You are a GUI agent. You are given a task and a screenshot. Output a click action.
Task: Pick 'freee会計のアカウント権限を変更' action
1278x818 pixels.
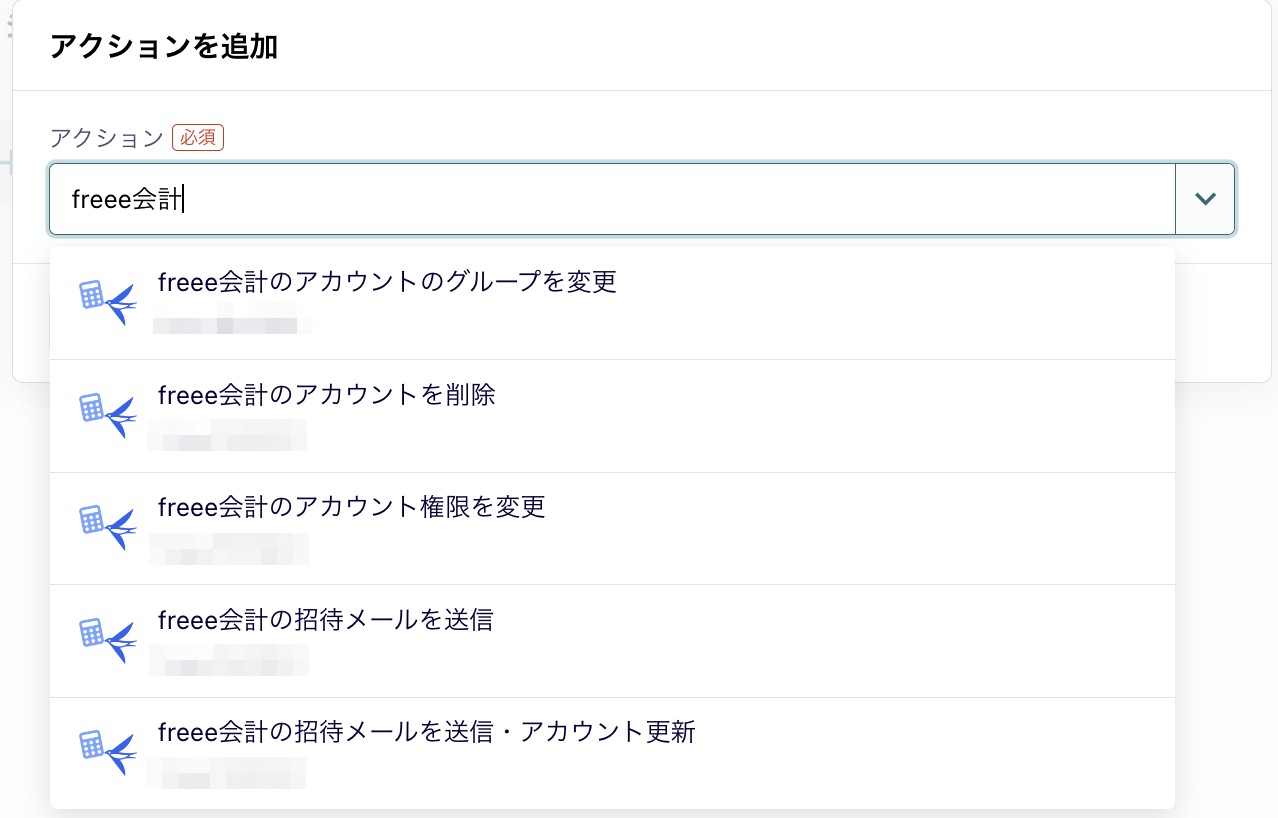[x=352, y=508]
